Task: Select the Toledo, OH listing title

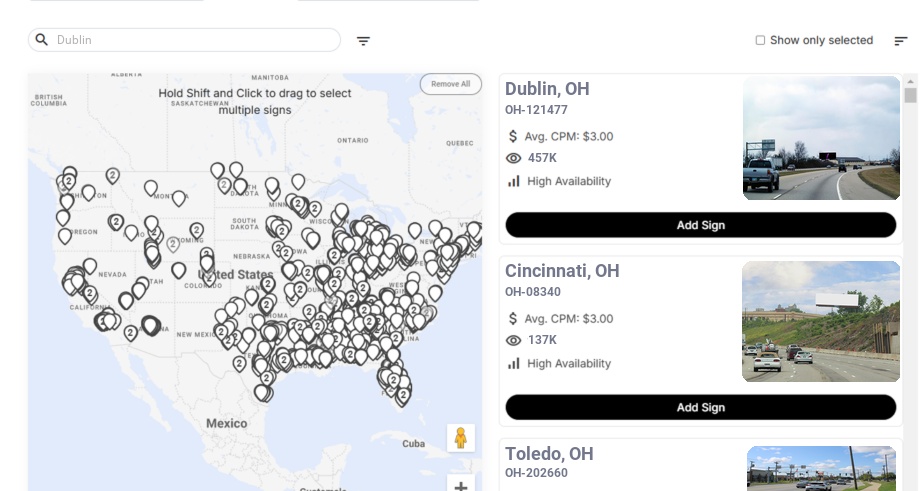Action: [549, 454]
